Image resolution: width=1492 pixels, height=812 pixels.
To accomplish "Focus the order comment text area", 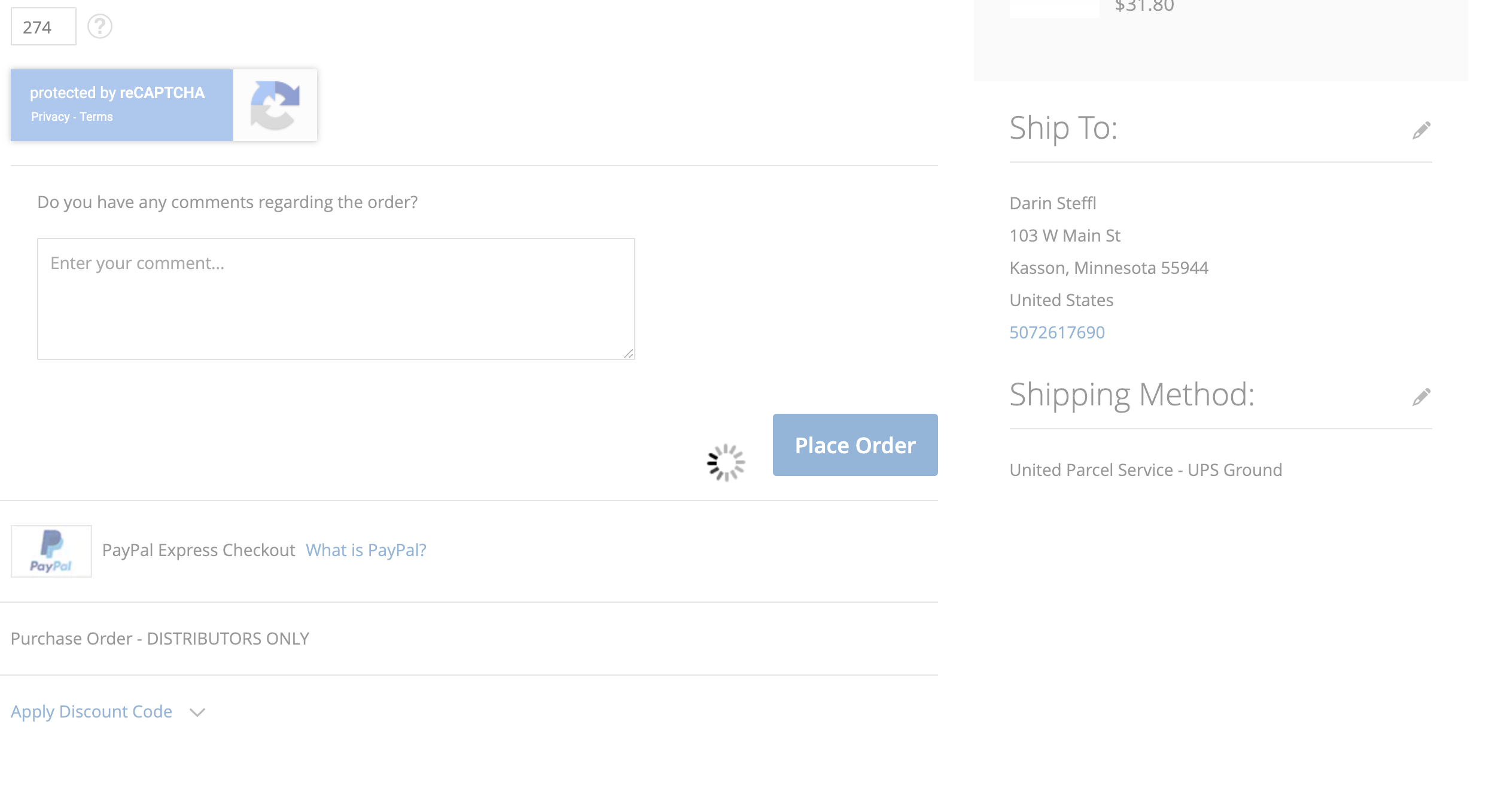I will 336,299.
